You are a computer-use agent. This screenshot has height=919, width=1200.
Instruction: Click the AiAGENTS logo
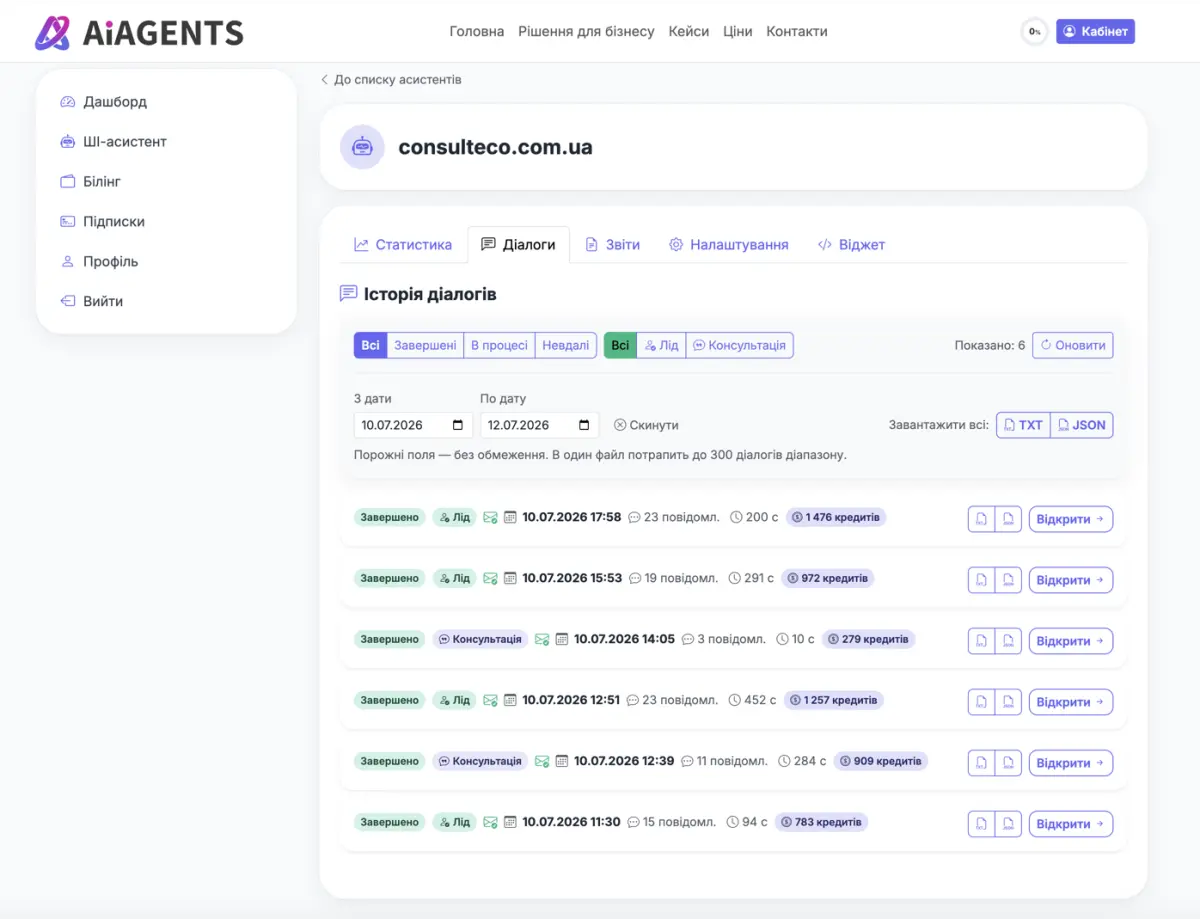click(139, 33)
